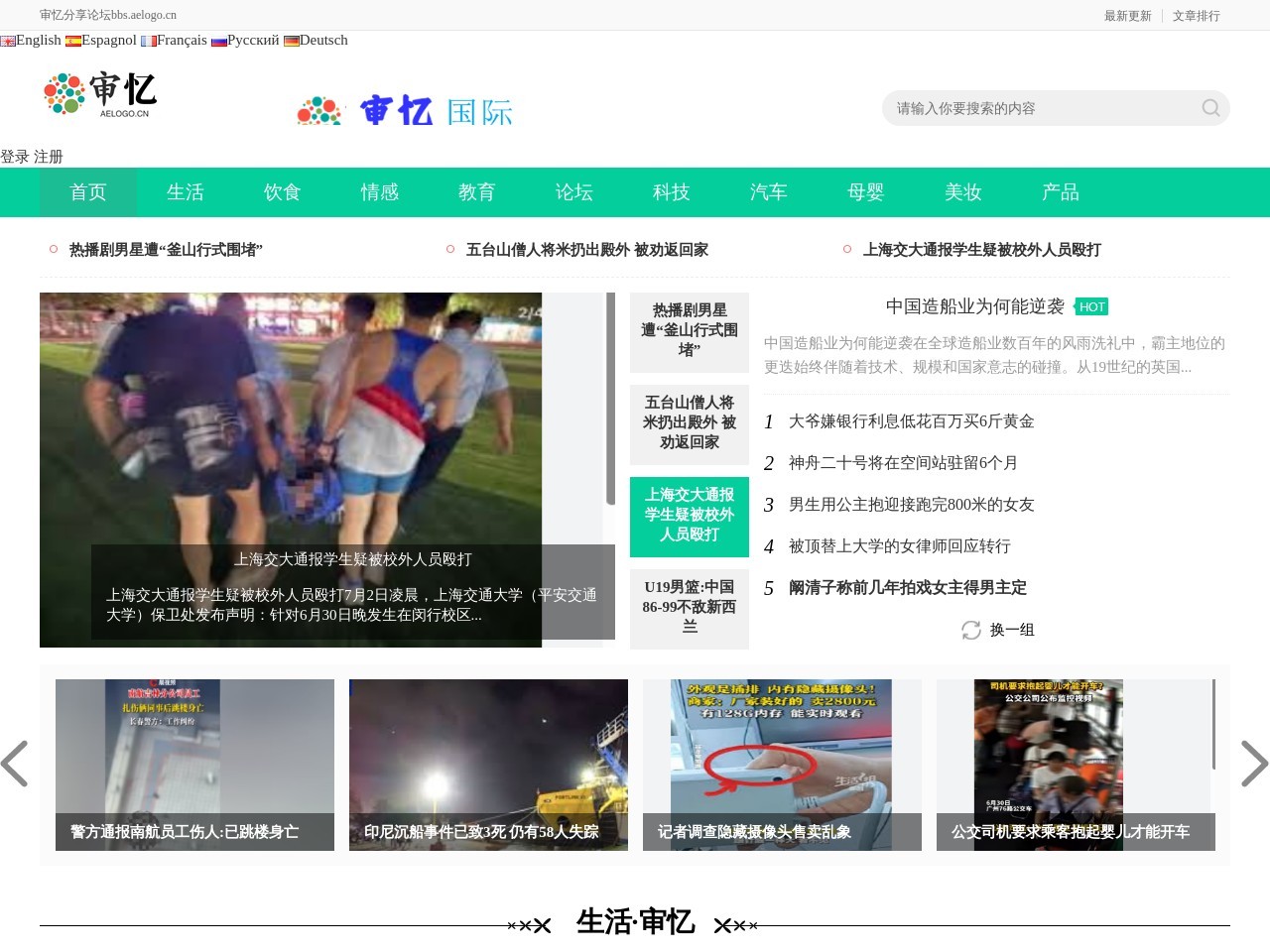Viewport: 1270px width, 952px height.
Task: Click the German flag icon
Action: [290, 41]
